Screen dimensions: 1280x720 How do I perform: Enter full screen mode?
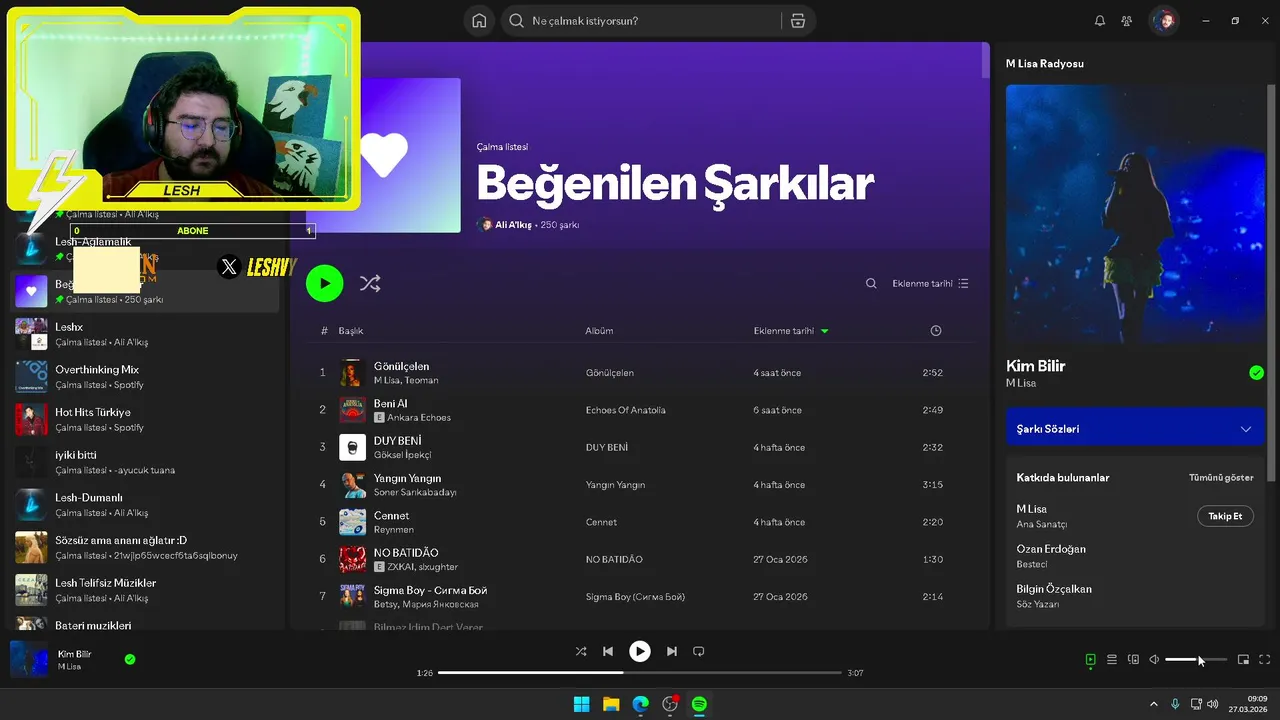[1265, 660]
